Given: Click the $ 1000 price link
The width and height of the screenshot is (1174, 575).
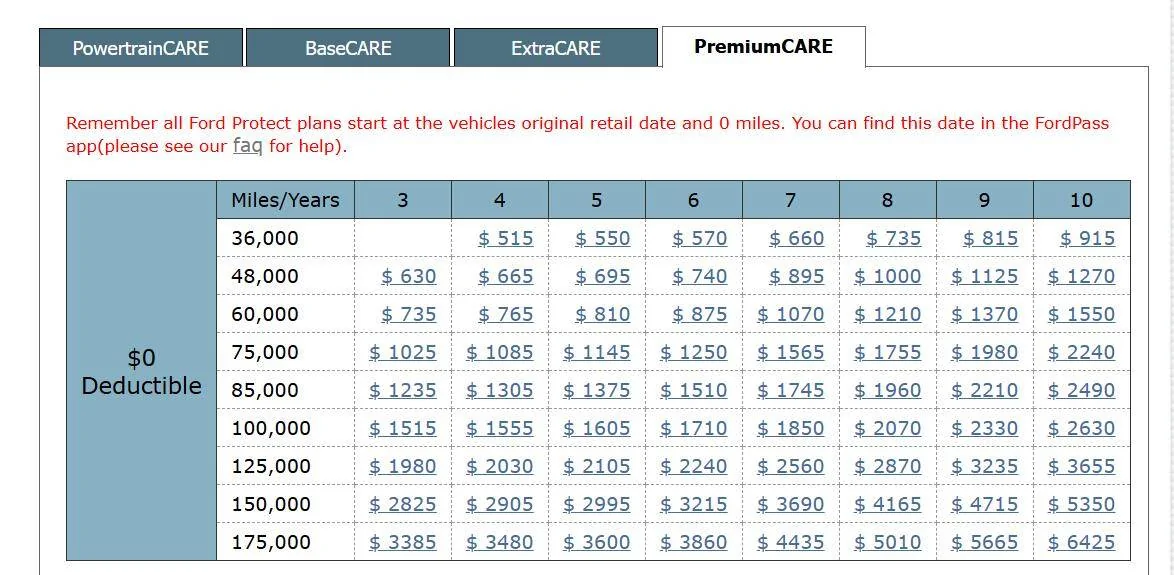Looking at the screenshot, I should click(888, 276).
